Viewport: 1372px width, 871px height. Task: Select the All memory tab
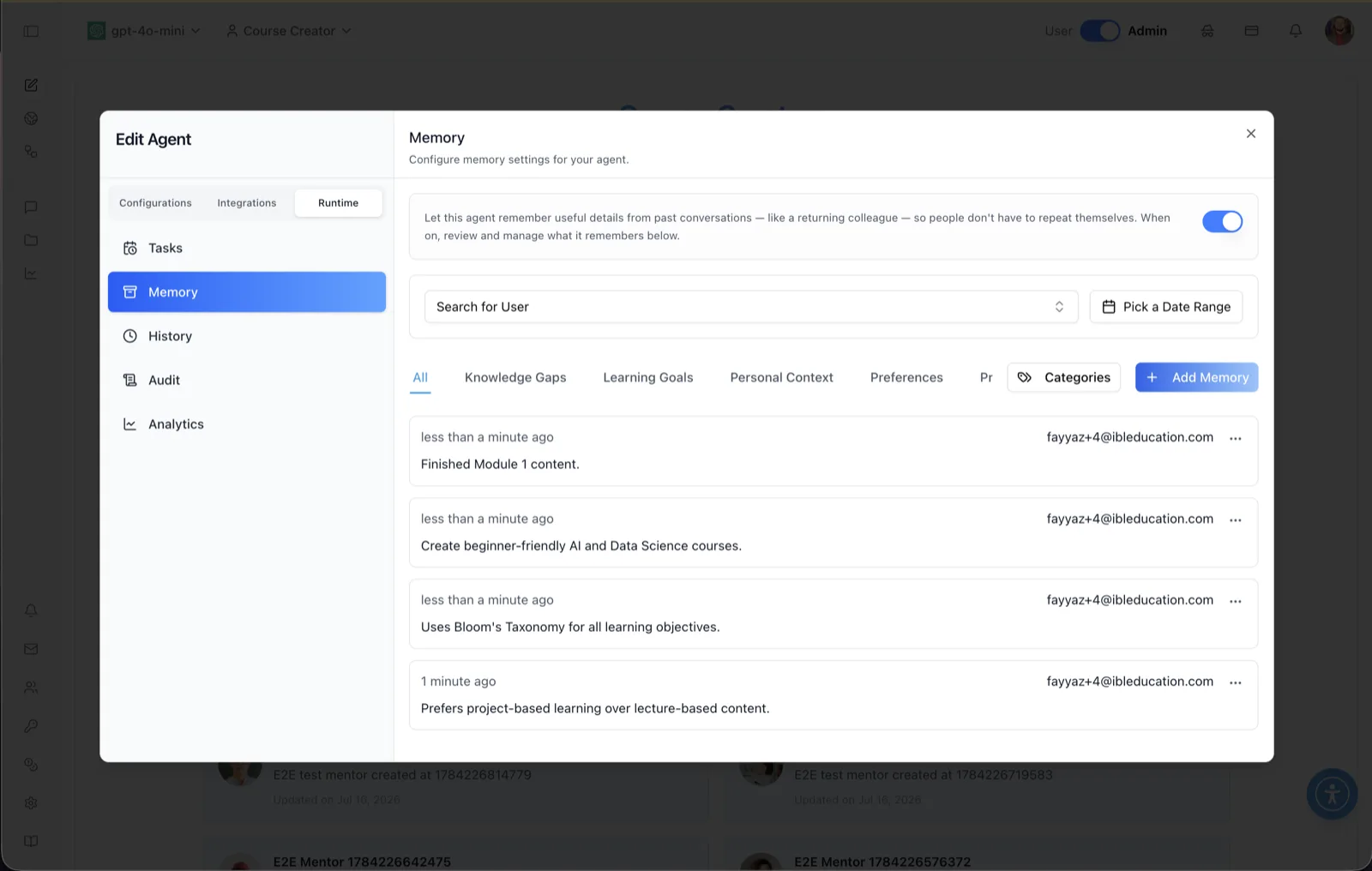[420, 377]
